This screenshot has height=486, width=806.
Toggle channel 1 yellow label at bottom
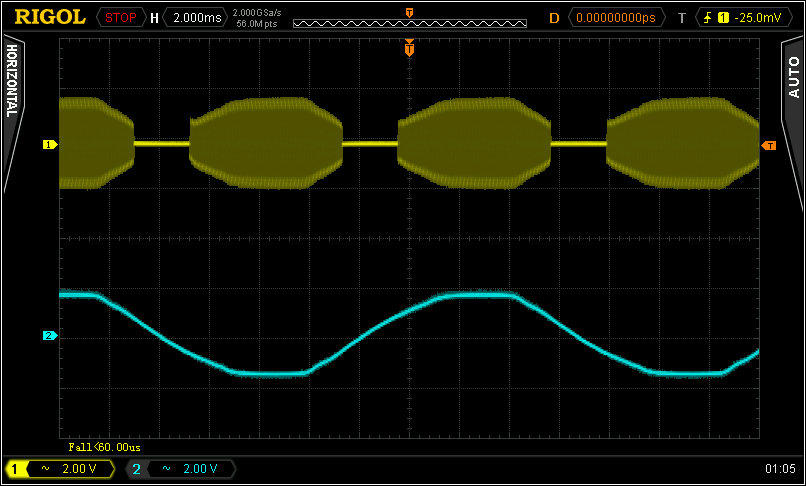(x=15, y=468)
